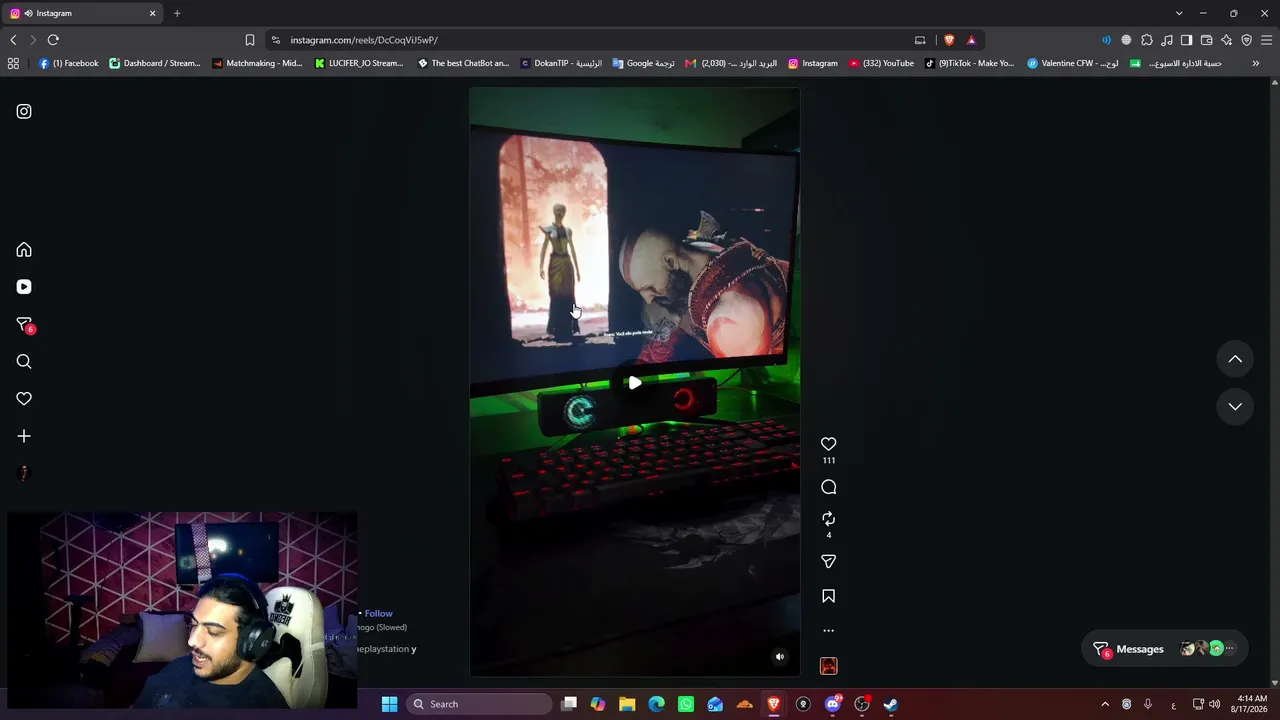Open the DokanTIP bookmark
This screenshot has width=1280, height=720.
pos(561,63)
